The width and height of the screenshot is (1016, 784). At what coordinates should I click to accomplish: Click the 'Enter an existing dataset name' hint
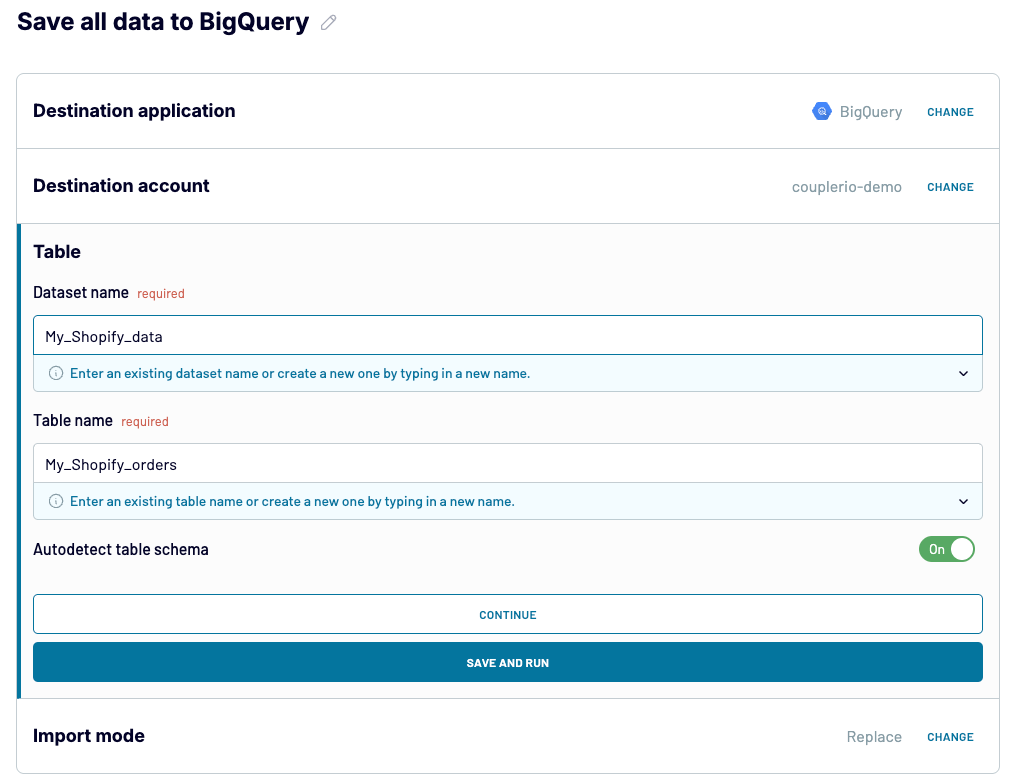pyautogui.click(x=300, y=374)
